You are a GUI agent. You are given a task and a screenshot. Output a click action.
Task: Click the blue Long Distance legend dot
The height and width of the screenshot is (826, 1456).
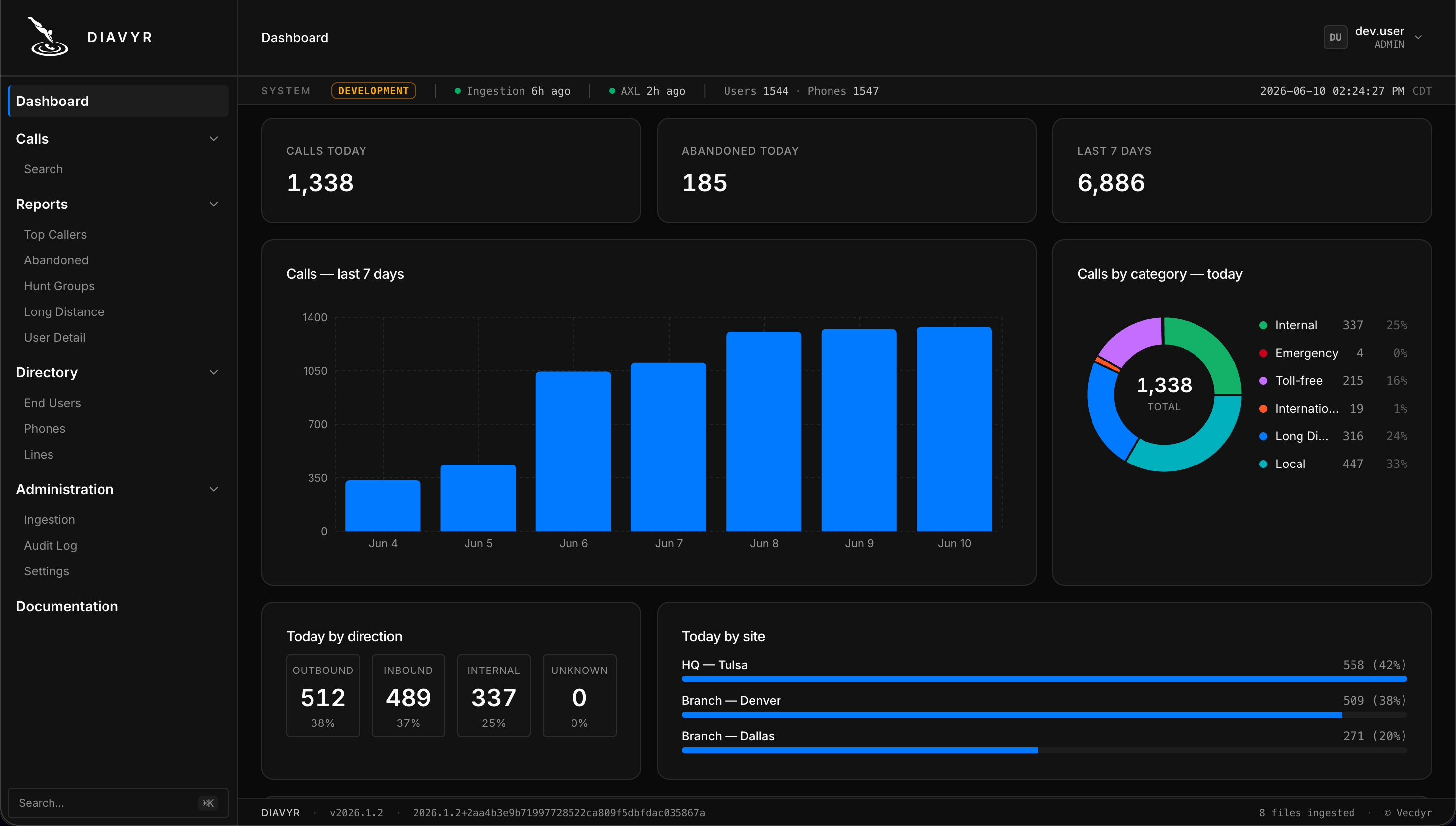coord(1263,437)
